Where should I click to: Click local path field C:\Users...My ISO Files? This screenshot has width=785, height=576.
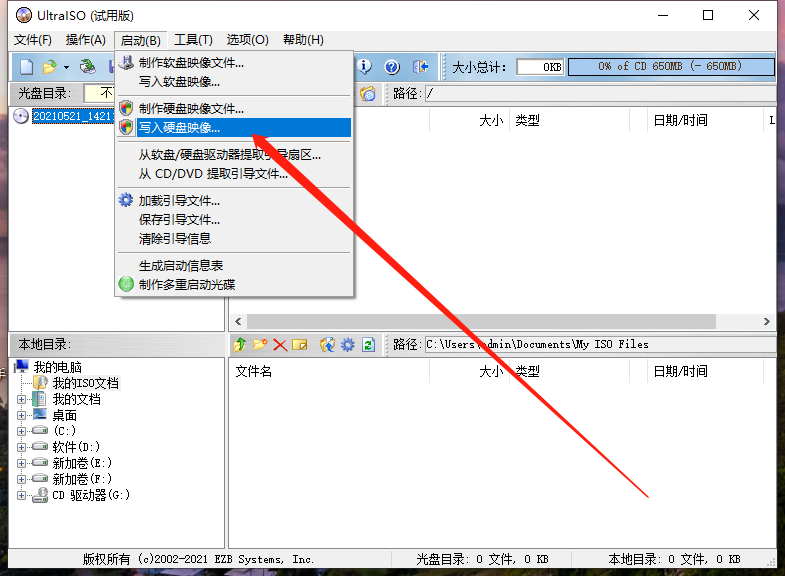(601, 344)
